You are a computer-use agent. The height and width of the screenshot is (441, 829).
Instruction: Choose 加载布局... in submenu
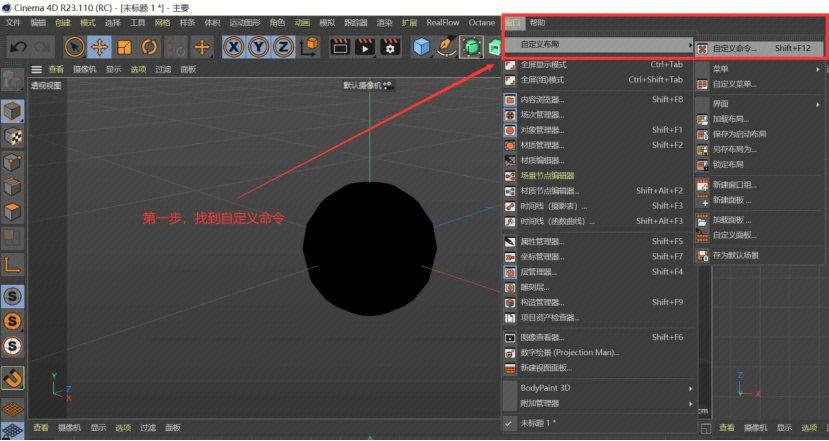point(760,119)
